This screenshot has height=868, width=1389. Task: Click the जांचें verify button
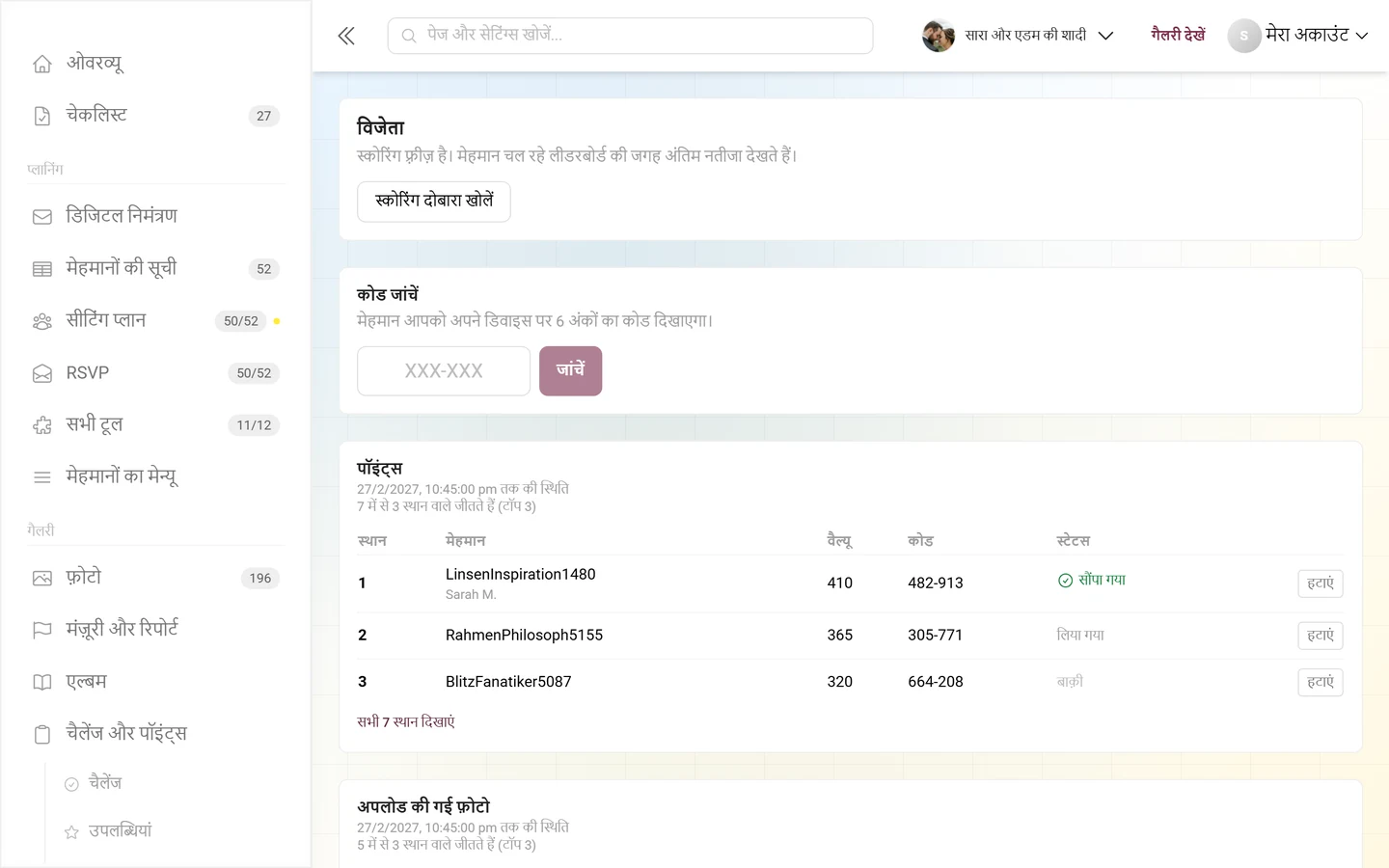pos(570,370)
